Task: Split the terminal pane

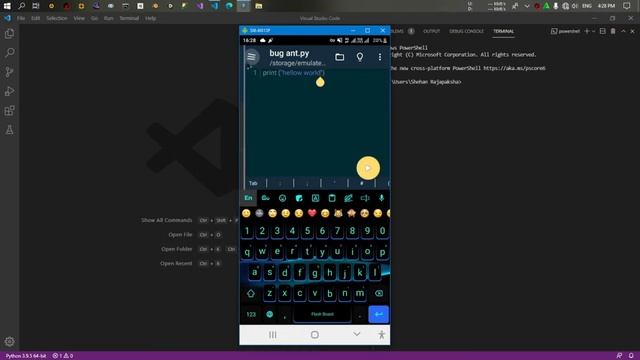Action: (x=602, y=31)
